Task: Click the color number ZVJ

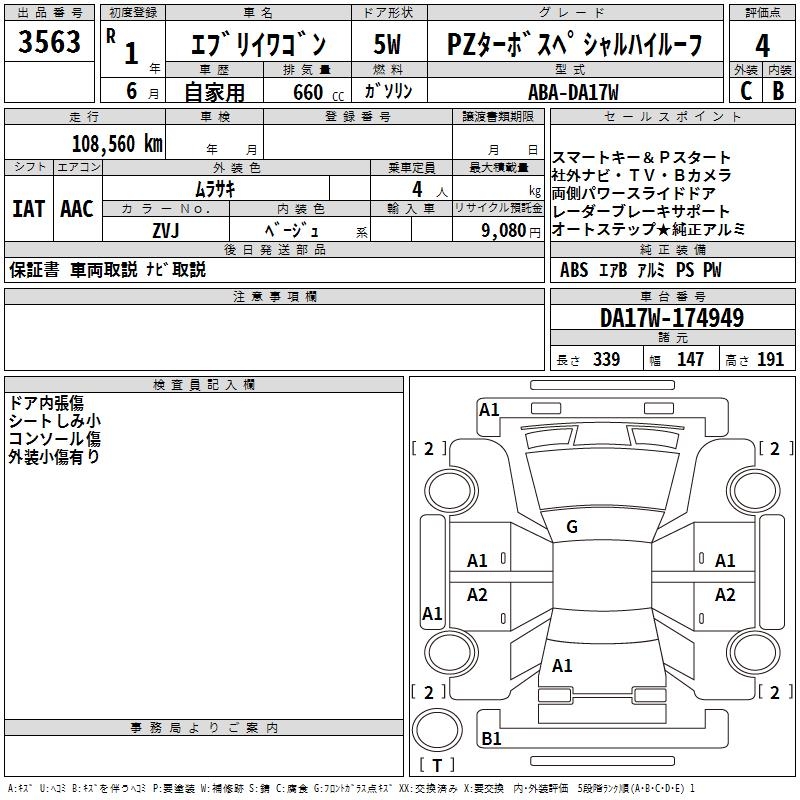Action: tap(165, 229)
